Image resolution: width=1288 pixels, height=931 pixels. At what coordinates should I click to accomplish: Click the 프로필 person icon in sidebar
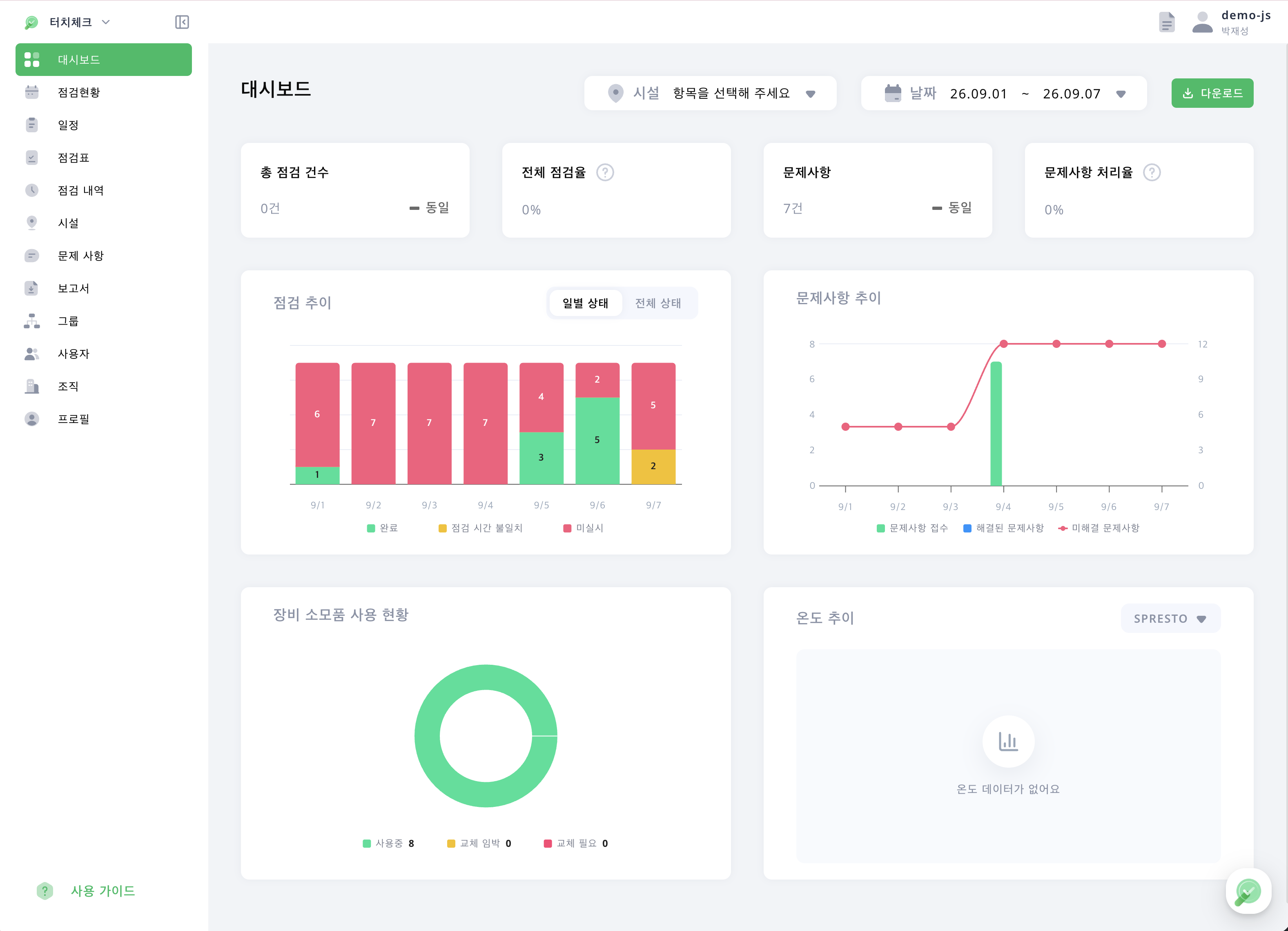pos(32,419)
